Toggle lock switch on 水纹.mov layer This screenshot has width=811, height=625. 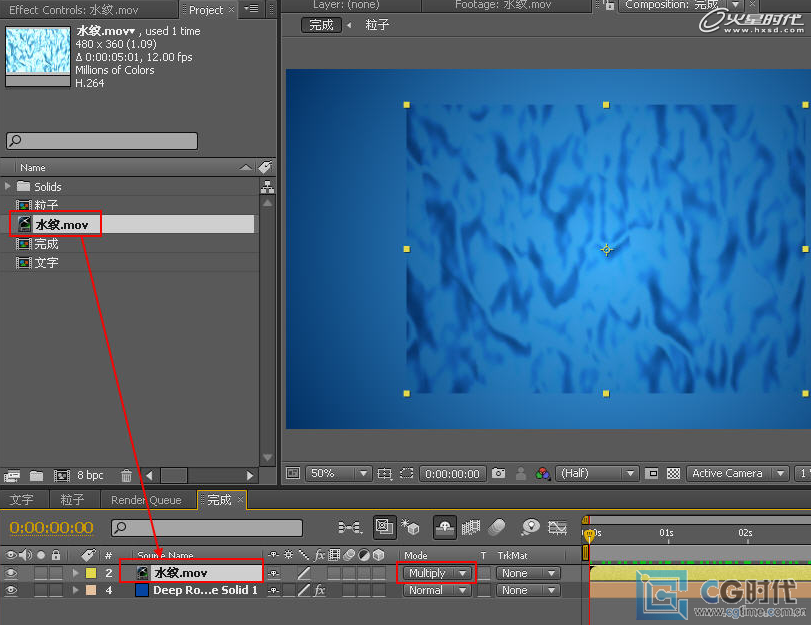pos(56,573)
